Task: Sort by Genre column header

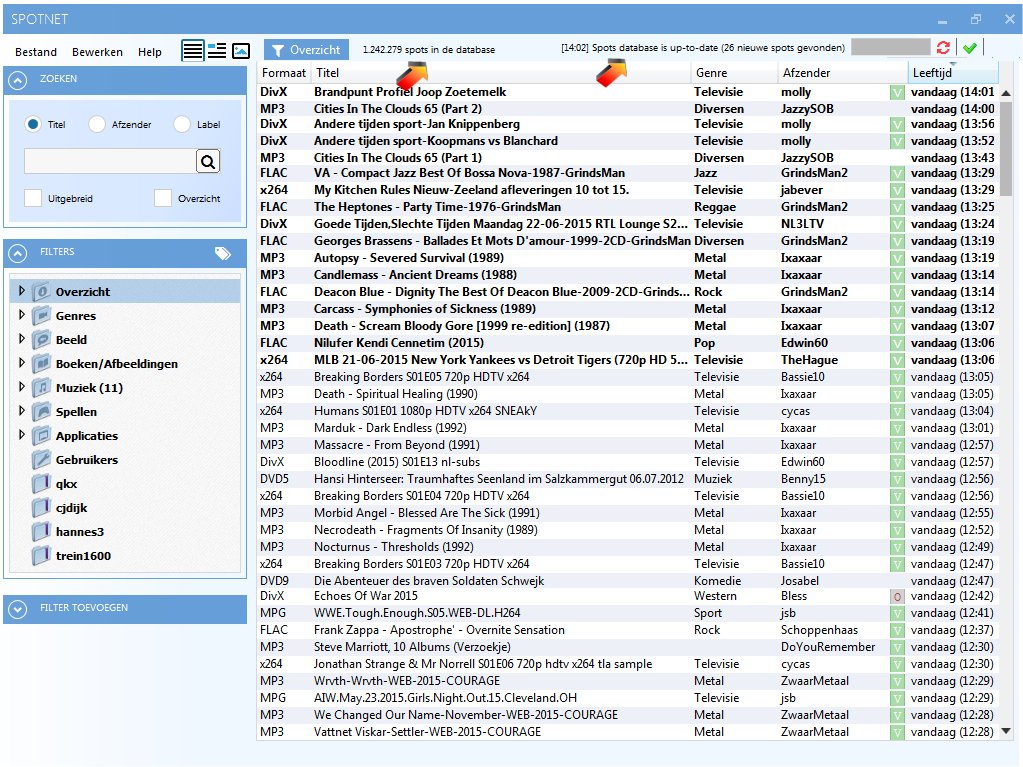Action: tap(735, 73)
